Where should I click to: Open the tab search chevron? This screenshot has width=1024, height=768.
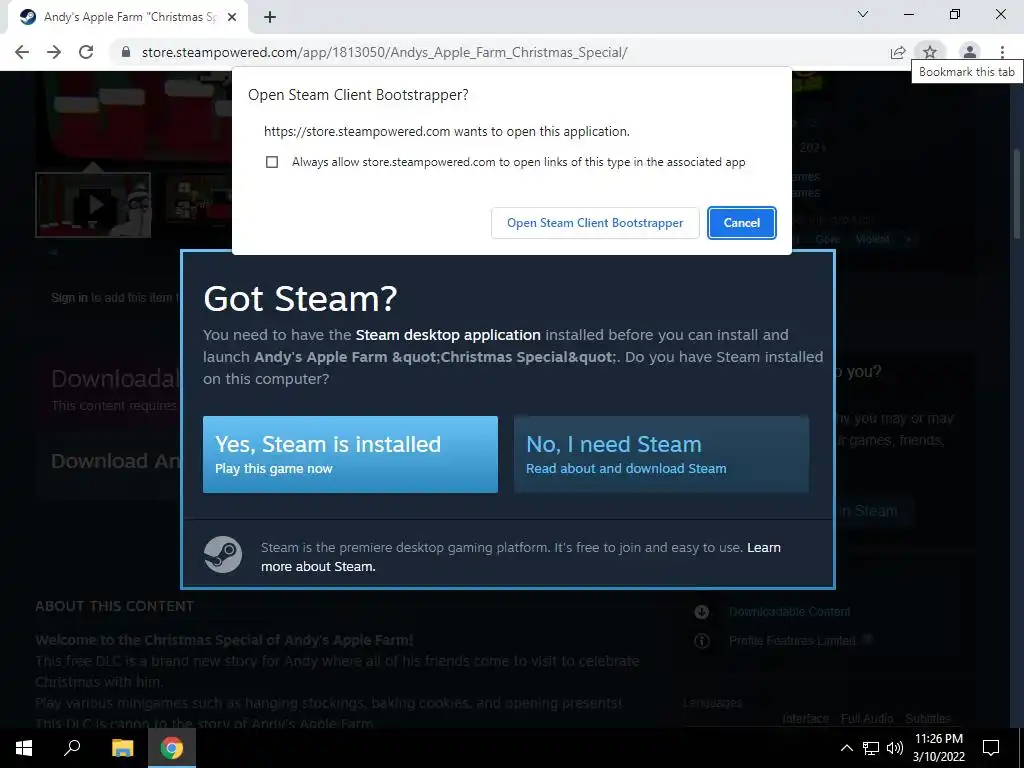point(863,14)
